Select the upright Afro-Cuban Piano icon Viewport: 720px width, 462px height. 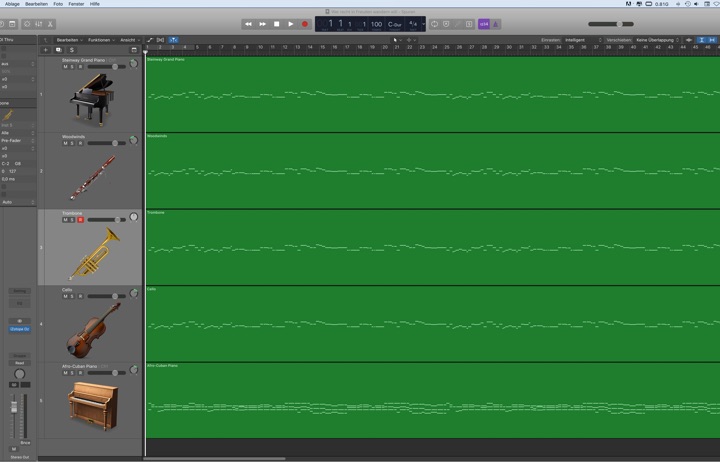(93, 406)
